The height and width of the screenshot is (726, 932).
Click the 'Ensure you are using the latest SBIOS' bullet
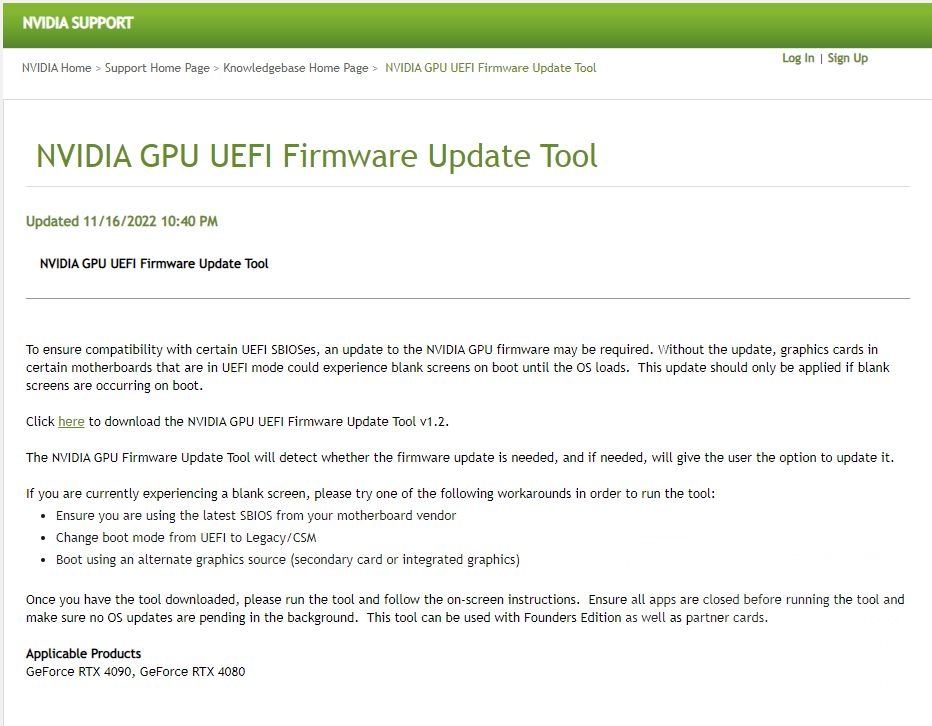[x=256, y=516]
